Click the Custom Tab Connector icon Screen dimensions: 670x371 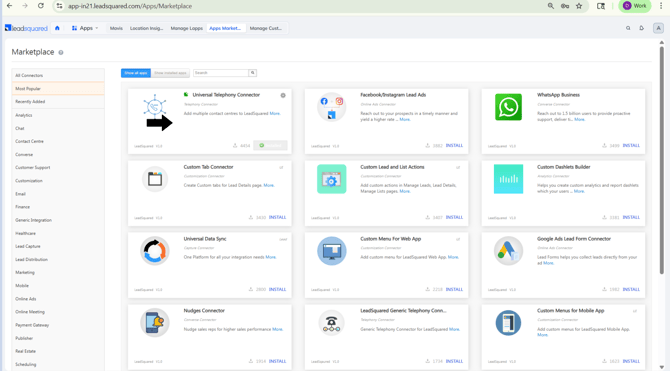[155, 179]
